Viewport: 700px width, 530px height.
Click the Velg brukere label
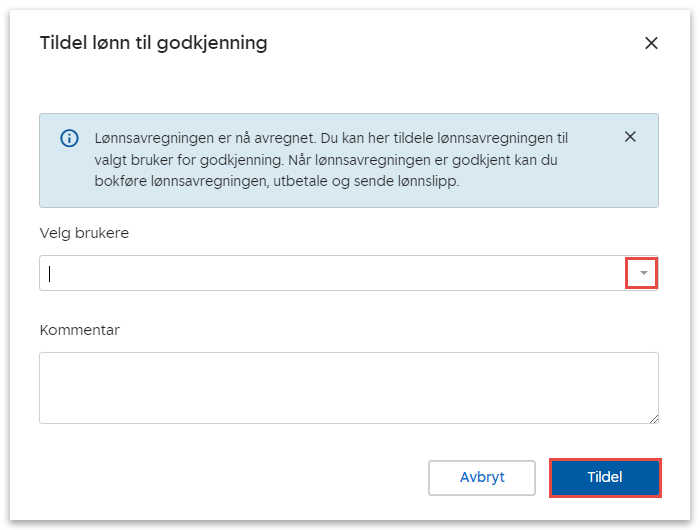pyautogui.click(x=84, y=233)
